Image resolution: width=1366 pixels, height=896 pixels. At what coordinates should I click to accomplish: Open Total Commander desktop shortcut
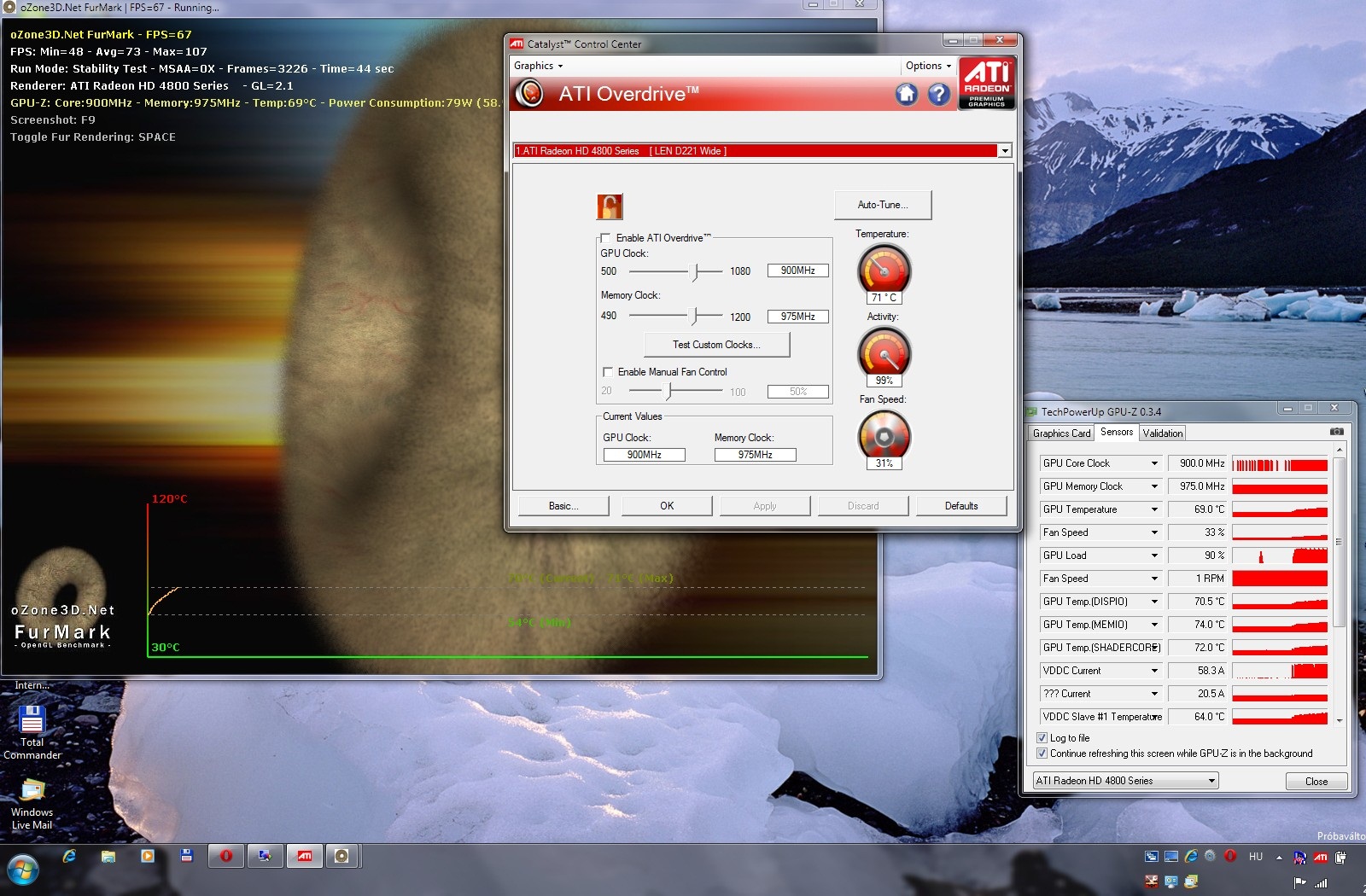click(x=32, y=732)
